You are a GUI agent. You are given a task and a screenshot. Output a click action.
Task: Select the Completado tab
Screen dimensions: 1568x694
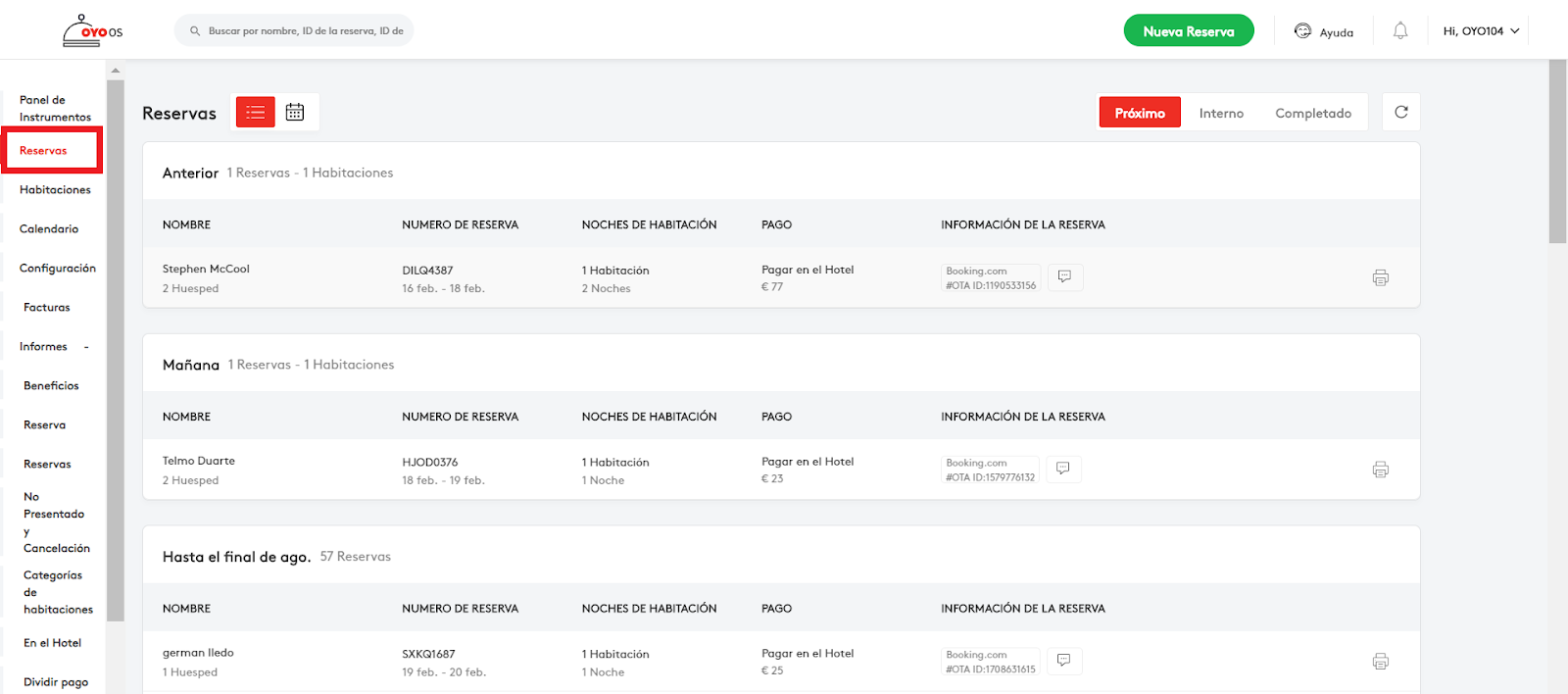click(1313, 113)
